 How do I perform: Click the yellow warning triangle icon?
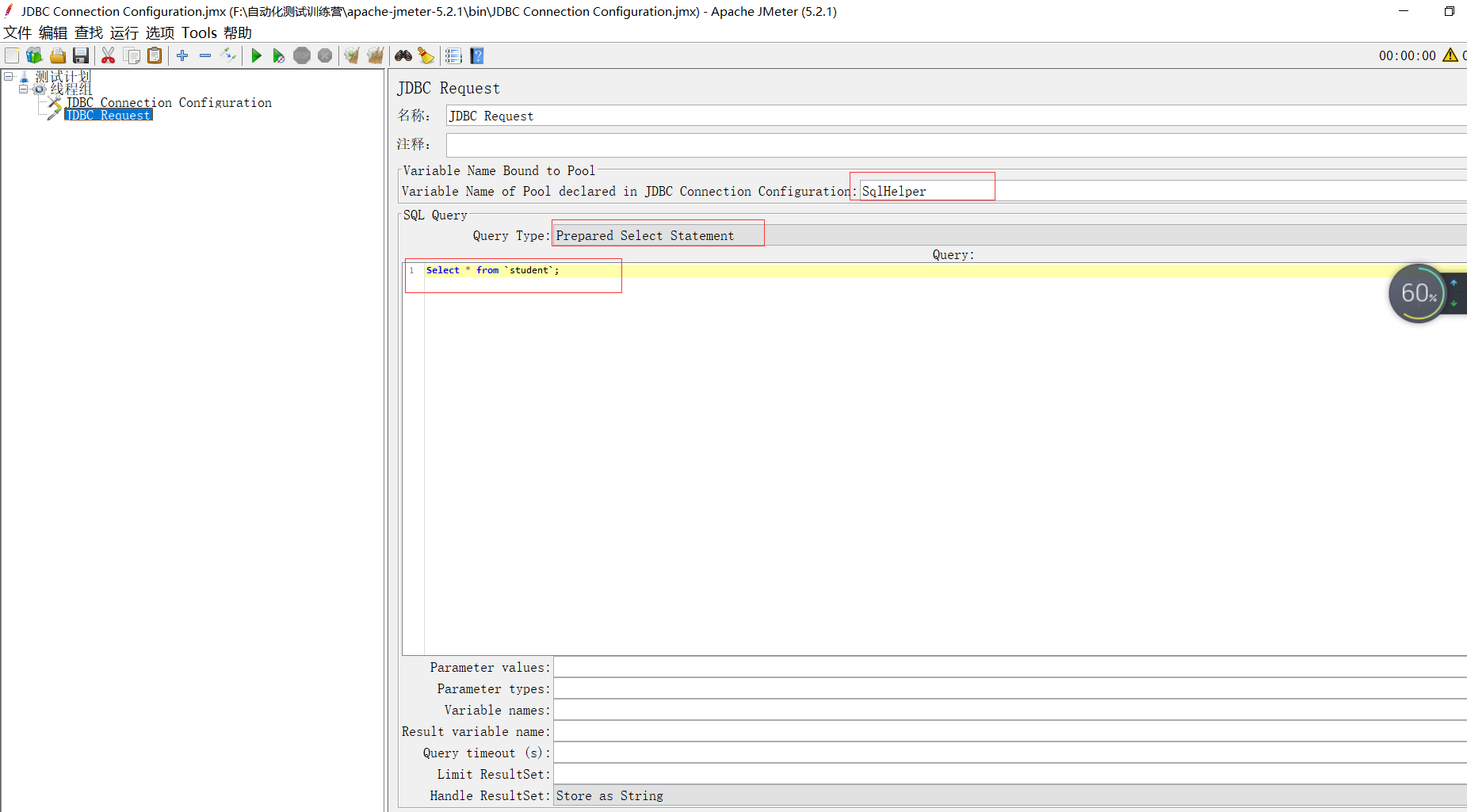tap(1450, 55)
